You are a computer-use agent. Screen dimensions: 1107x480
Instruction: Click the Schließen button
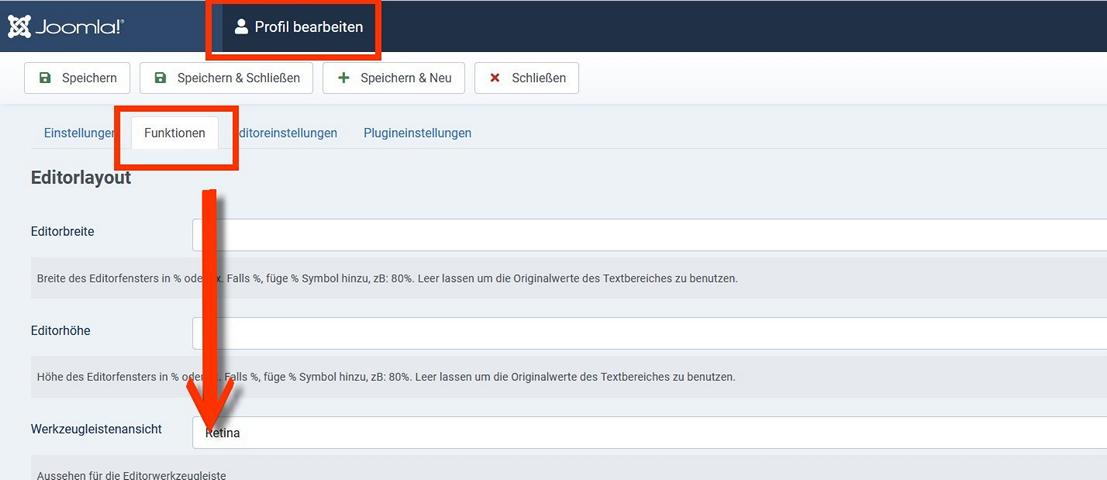pos(527,78)
